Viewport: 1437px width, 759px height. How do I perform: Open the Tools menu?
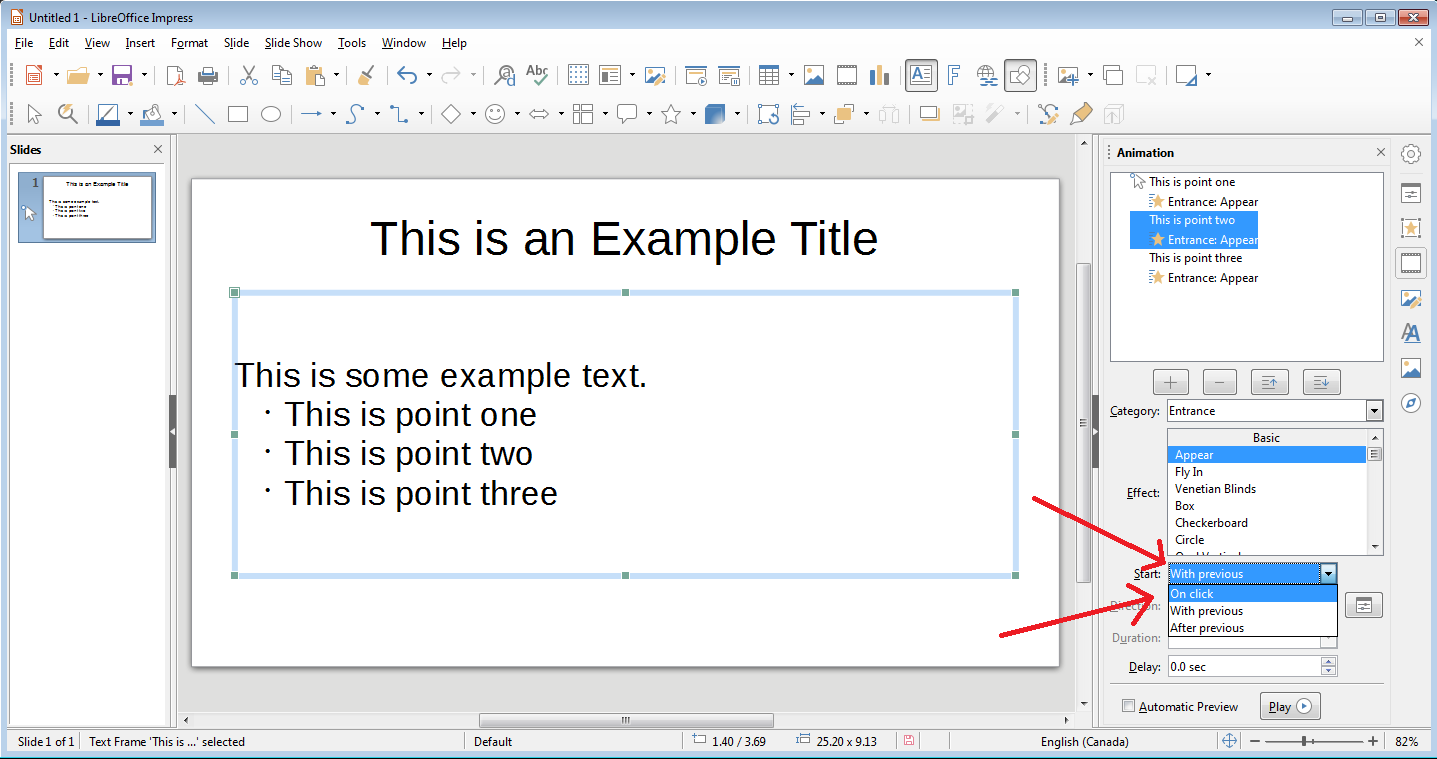(352, 43)
